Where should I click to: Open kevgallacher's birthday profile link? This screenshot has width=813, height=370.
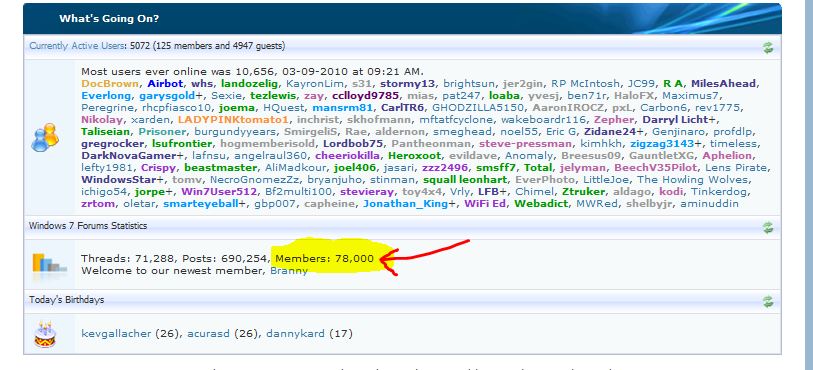pos(116,333)
